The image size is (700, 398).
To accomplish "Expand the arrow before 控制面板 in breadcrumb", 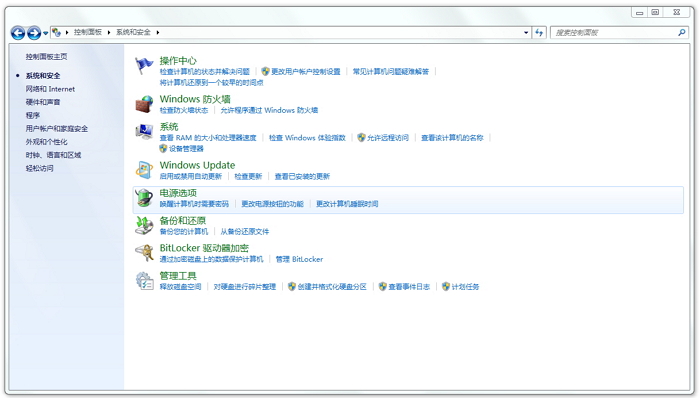I will [x=67, y=32].
